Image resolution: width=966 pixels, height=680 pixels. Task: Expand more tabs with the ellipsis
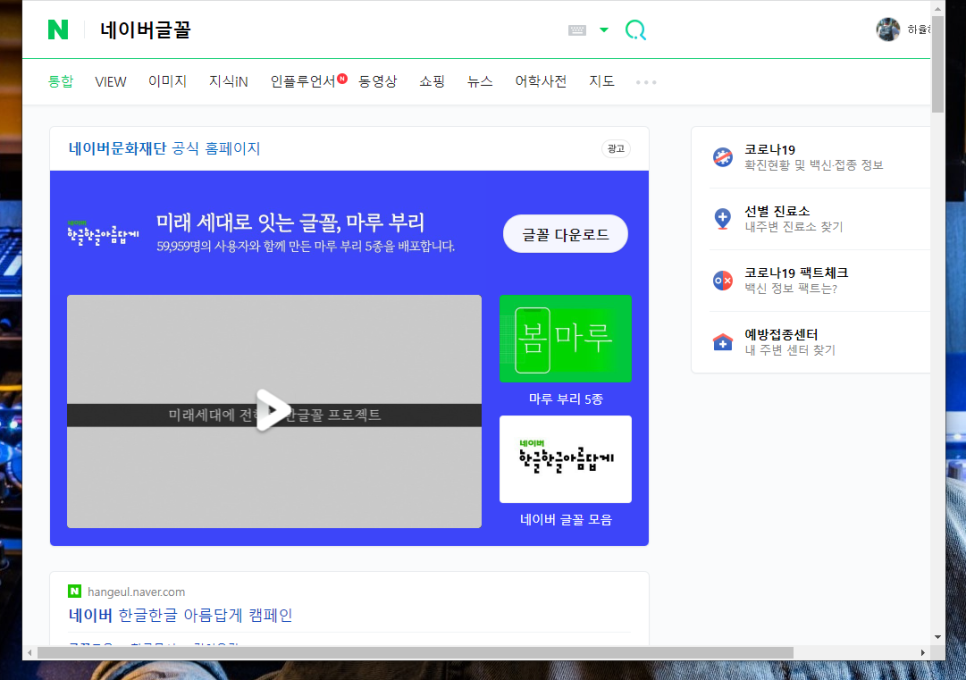point(646,82)
